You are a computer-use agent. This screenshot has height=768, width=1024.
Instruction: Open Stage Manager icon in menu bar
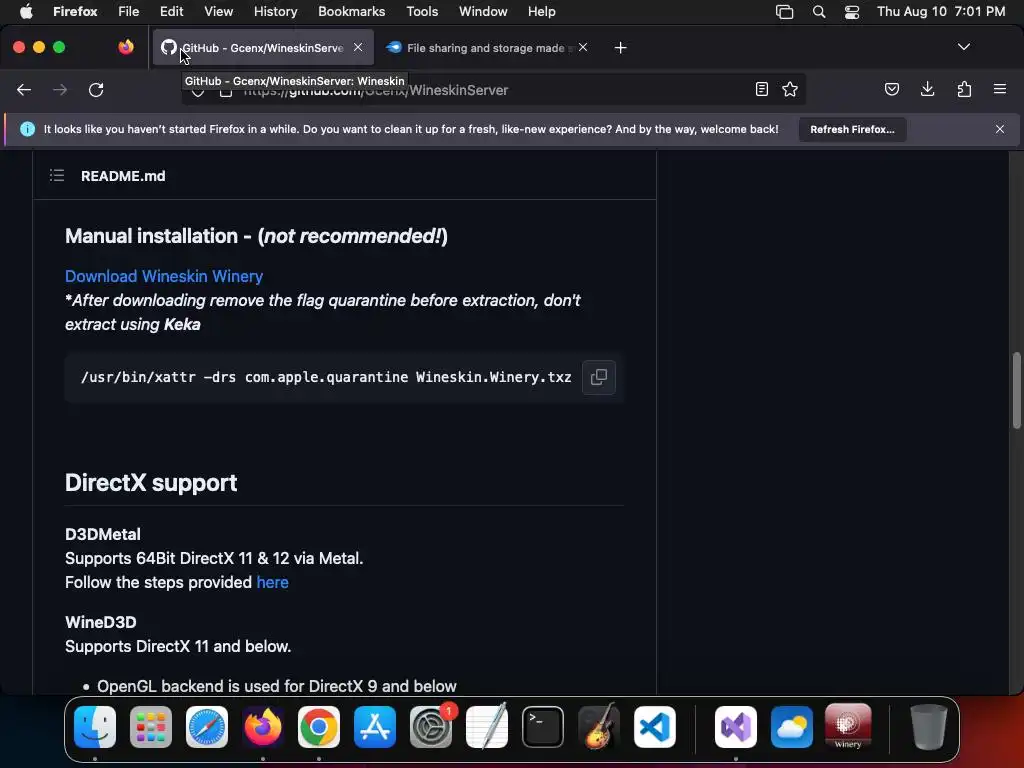coord(784,12)
